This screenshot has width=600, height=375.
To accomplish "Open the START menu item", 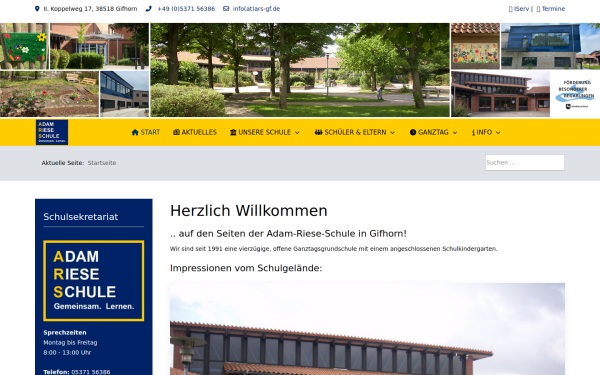I will [x=146, y=132].
